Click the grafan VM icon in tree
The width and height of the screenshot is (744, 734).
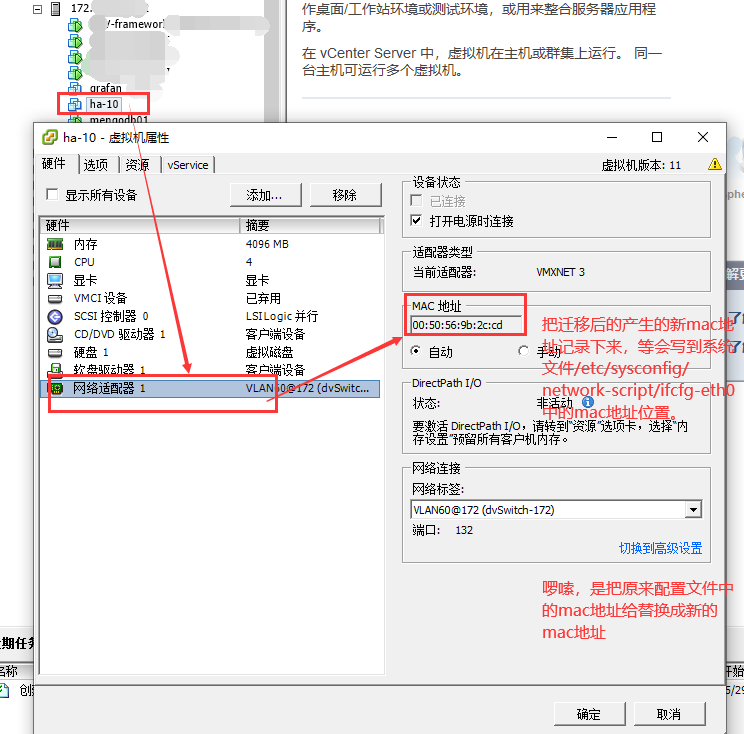click(74, 88)
